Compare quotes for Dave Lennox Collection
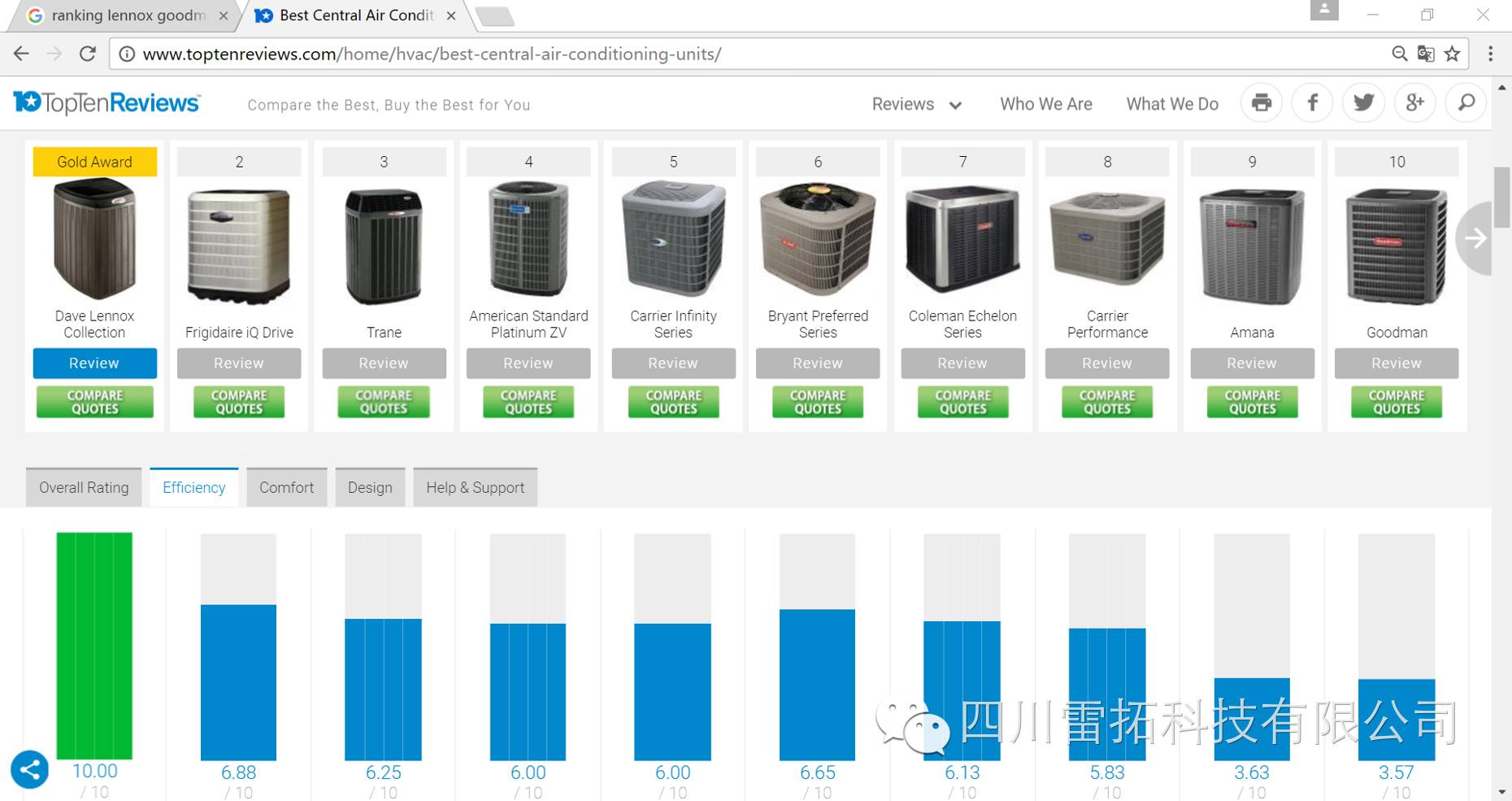1512x801 pixels. click(95, 402)
